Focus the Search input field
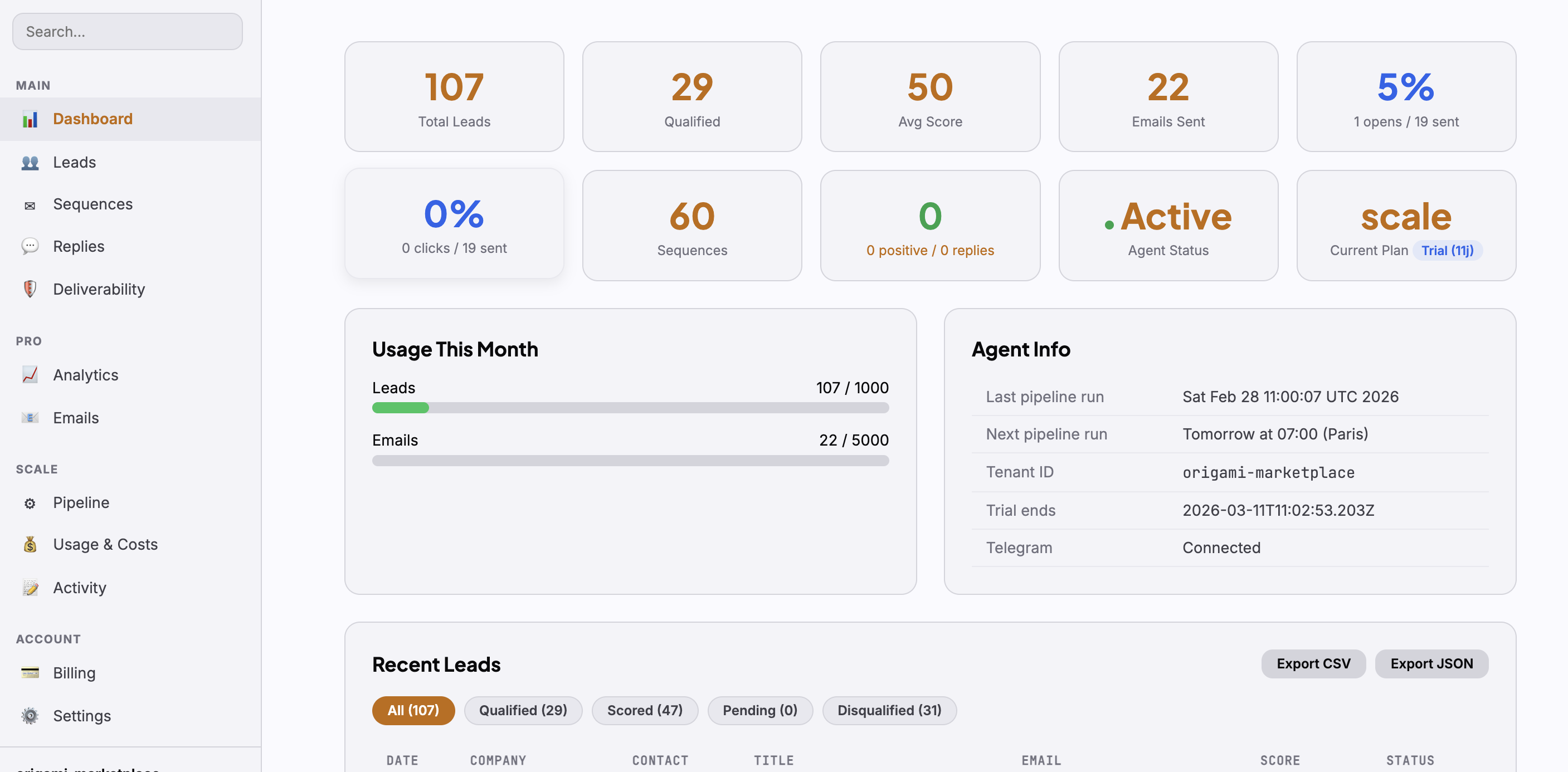Screen dimensions: 1568x772 coord(127,32)
